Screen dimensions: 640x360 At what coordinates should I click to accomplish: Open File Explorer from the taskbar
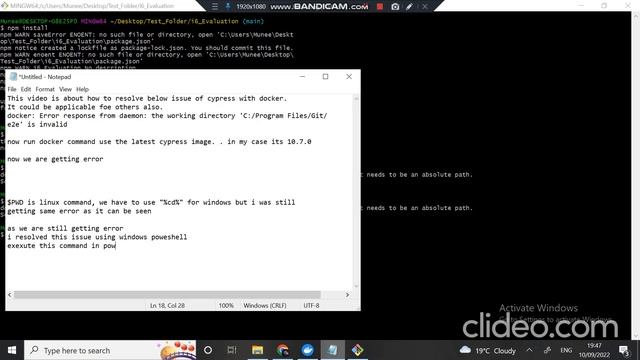pos(257,350)
